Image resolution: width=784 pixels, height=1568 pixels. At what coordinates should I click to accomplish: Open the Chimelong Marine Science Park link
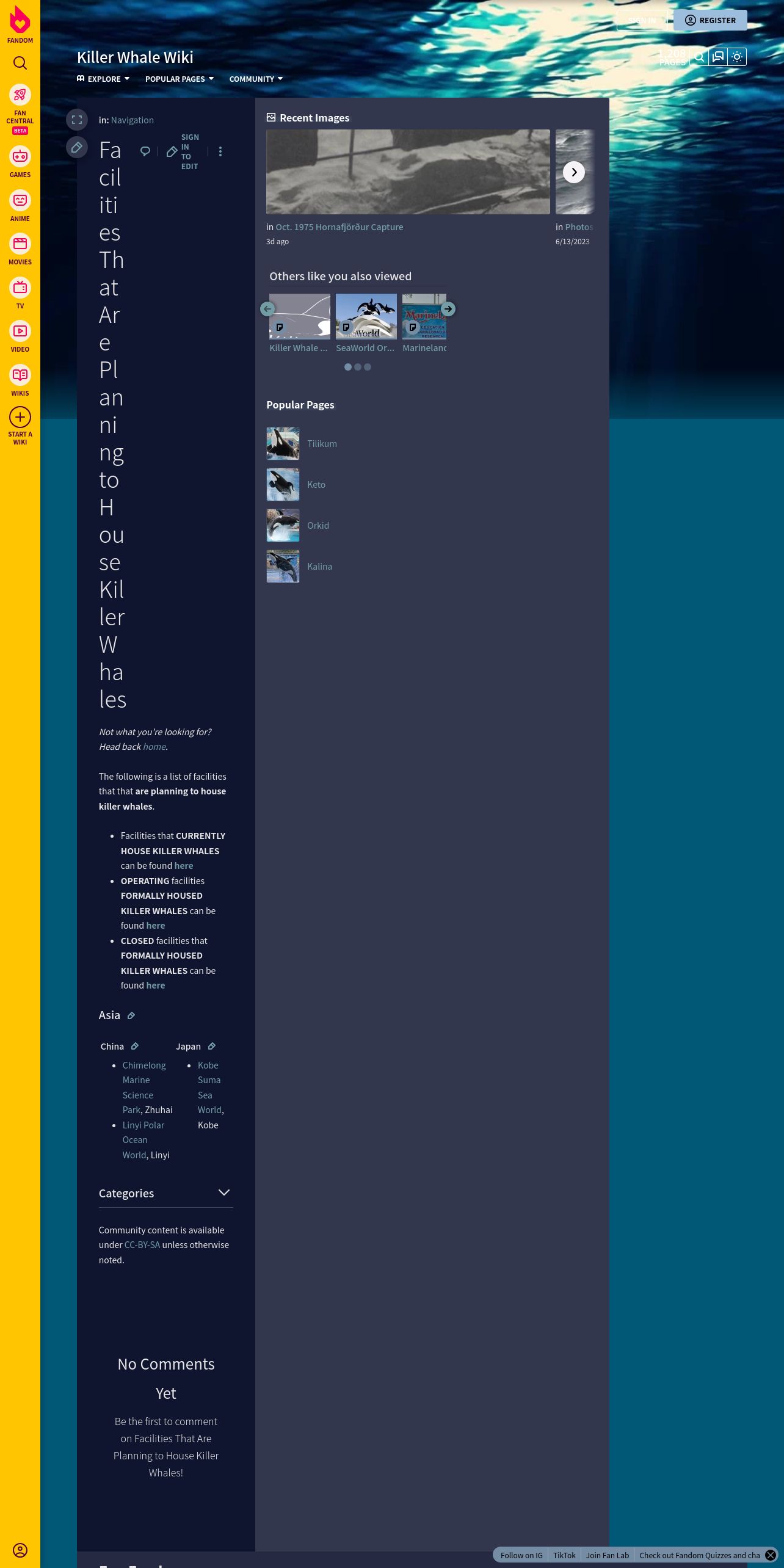point(143,1087)
